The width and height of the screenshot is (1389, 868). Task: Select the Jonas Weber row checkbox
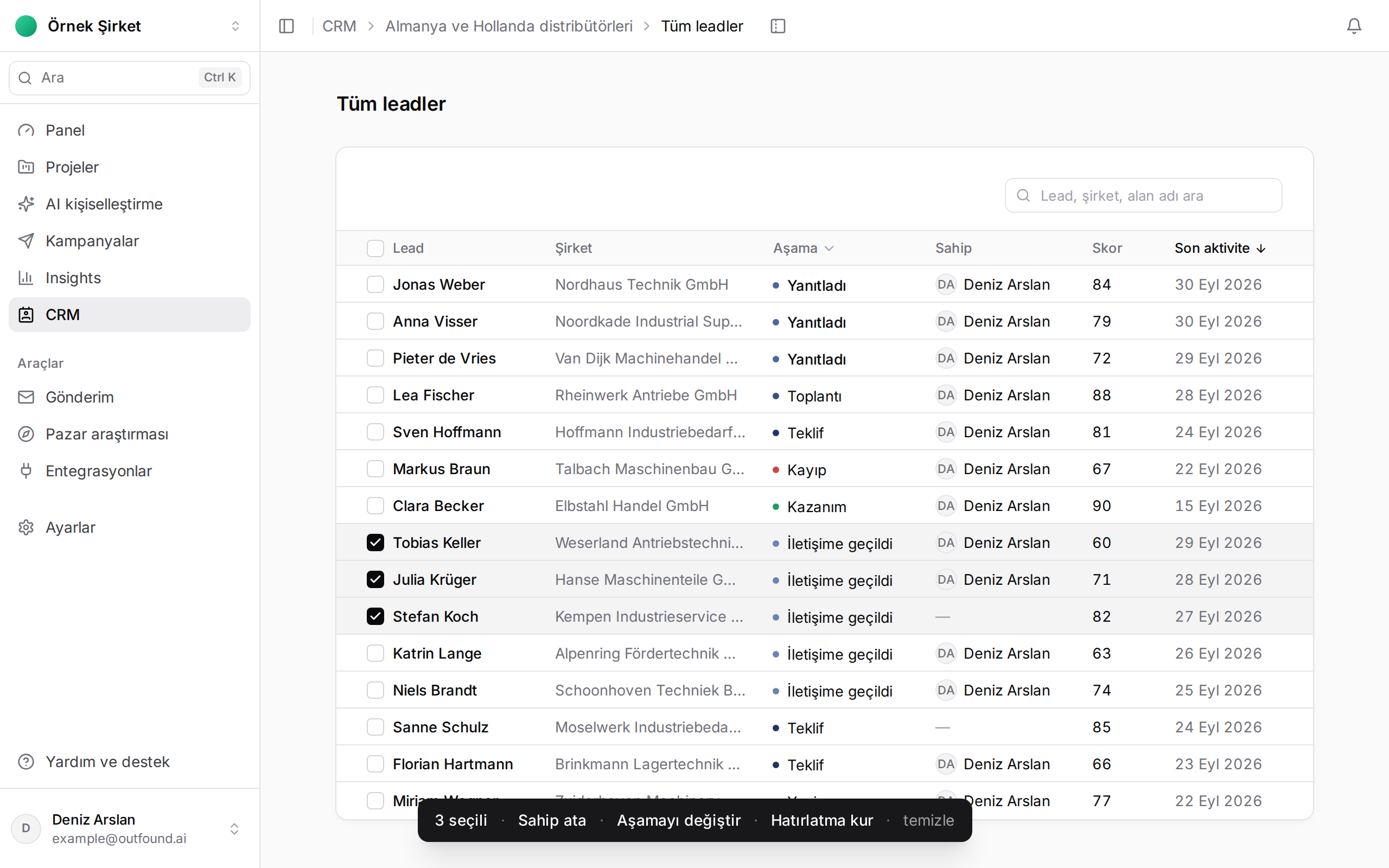[x=375, y=285]
